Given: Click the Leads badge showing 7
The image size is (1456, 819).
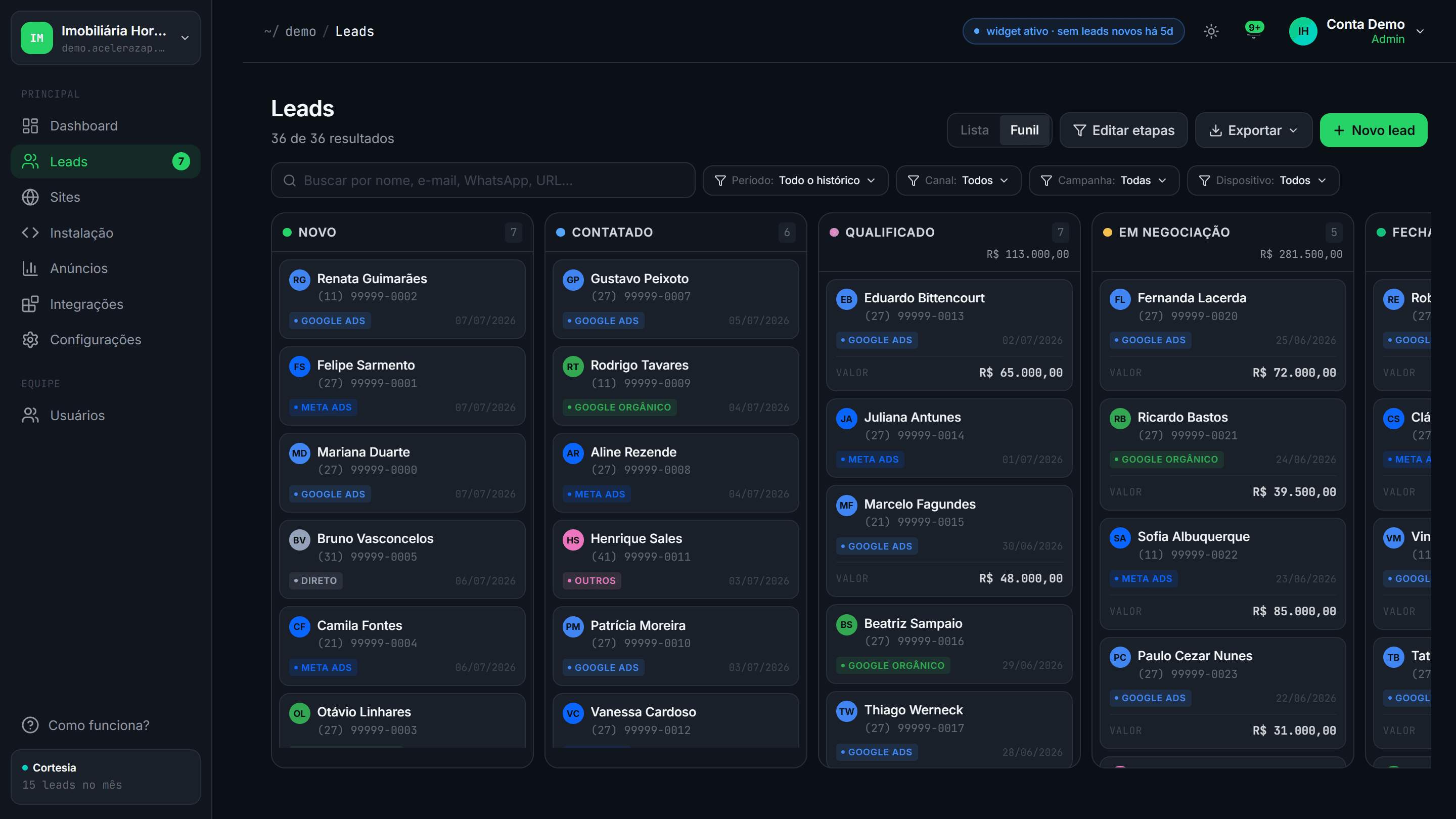Looking at the screenshot, I should click(x=181, y=161).
